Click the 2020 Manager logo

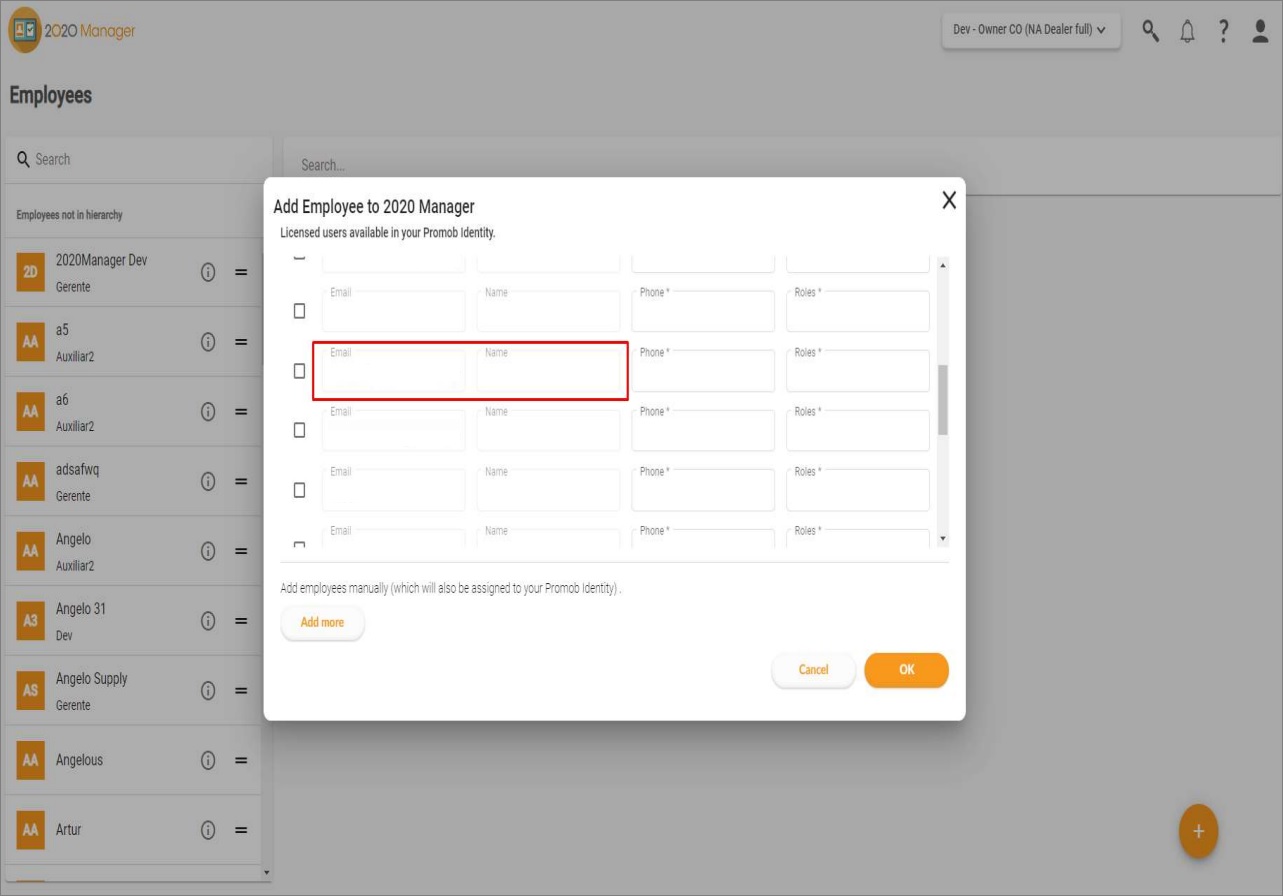[72, 29]
